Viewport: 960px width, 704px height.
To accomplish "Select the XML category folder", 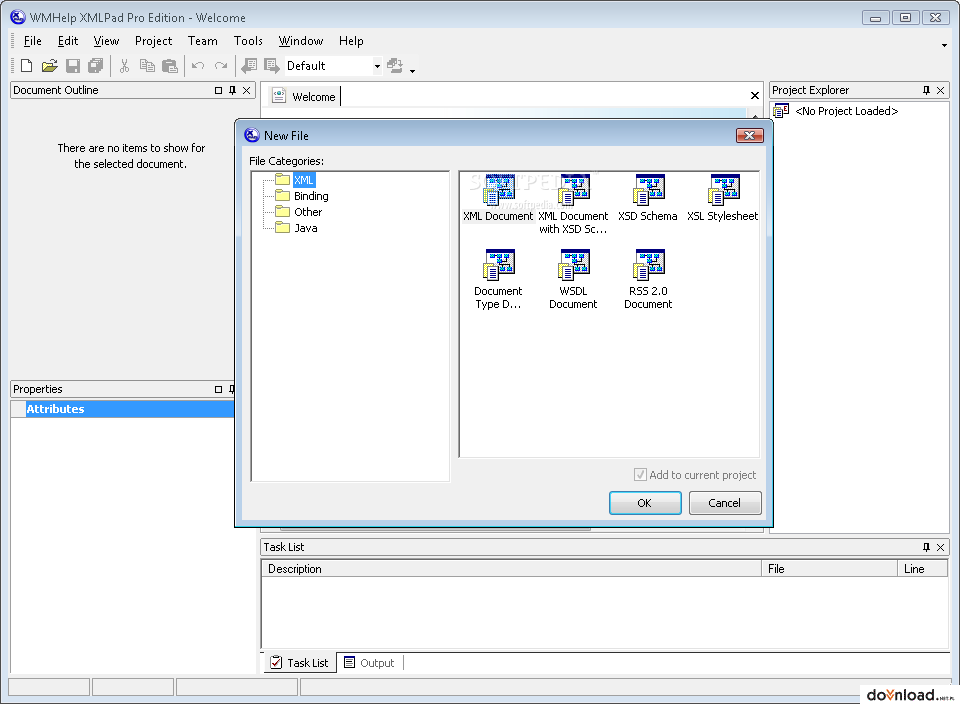I will pyautogui.click(x=304, y=180).
